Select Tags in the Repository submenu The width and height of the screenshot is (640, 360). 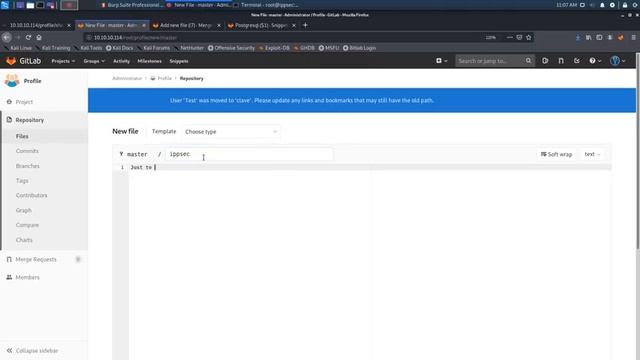[x=22, y=181]
